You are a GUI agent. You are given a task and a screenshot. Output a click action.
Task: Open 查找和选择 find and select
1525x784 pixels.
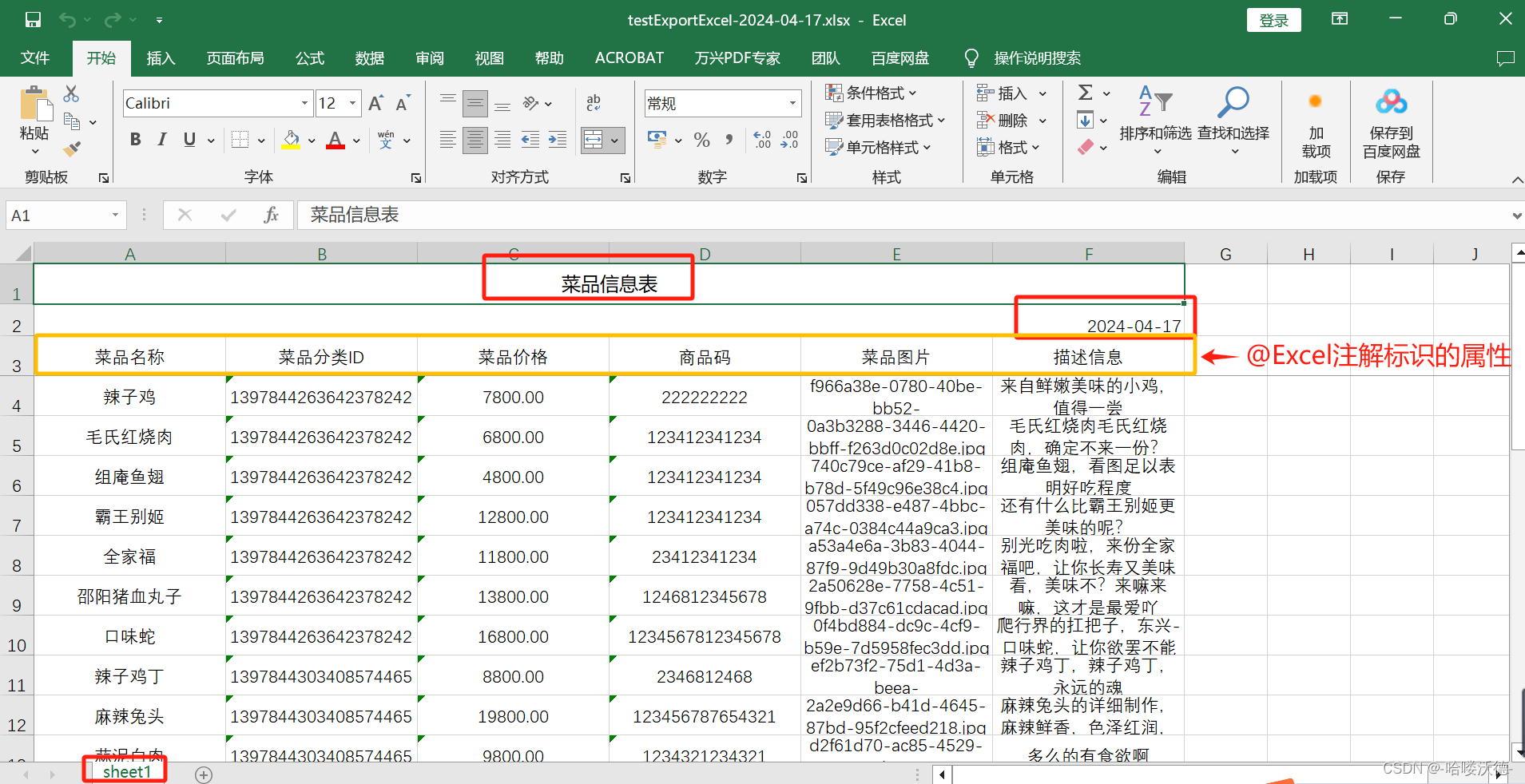click(1233, 120)
